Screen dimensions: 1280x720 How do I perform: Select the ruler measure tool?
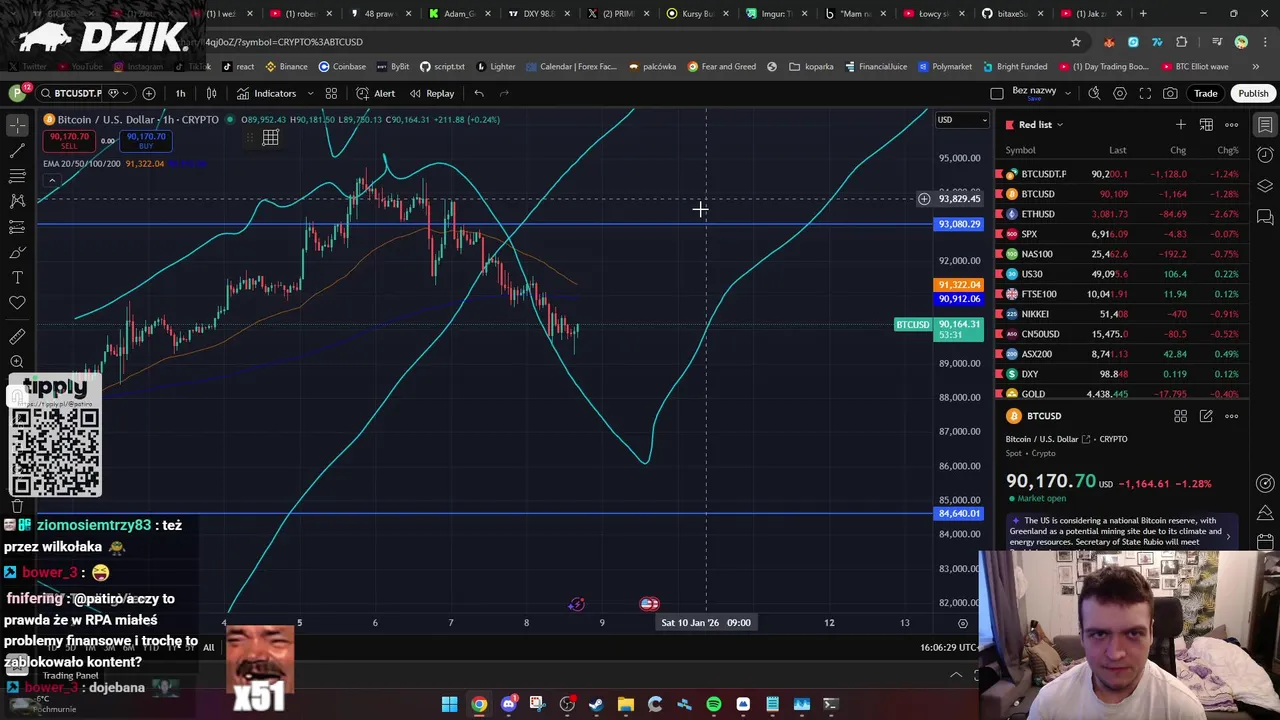coord(17,337)
